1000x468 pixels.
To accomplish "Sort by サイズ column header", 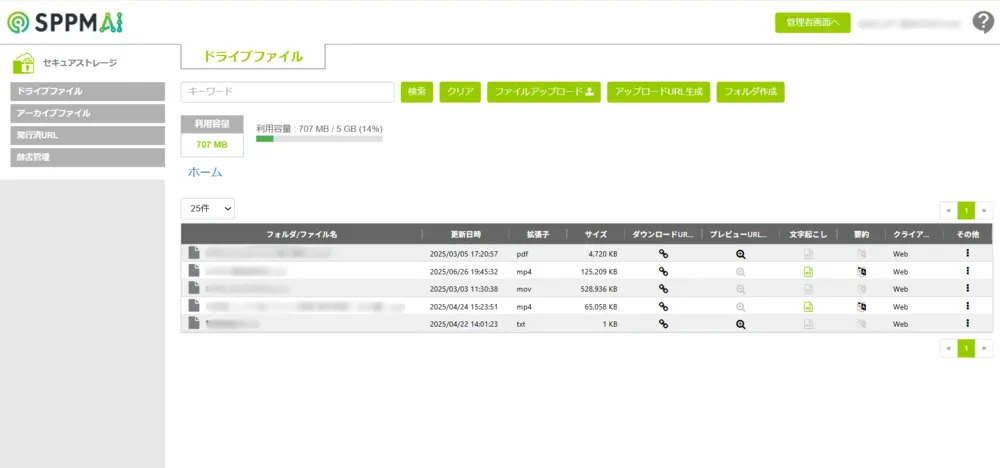I will tap(596, 234).
